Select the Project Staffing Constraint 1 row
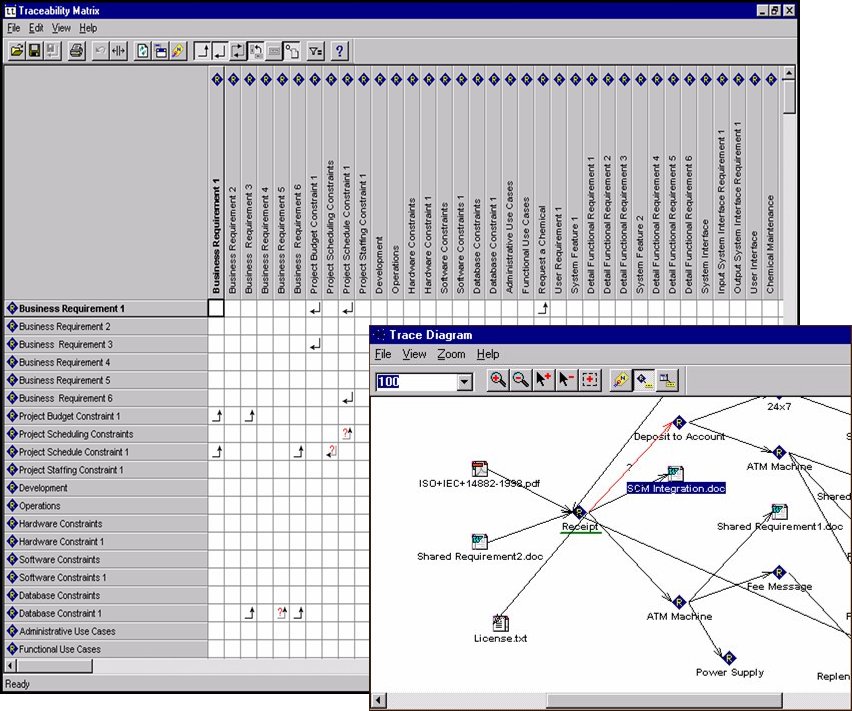This screenshot has width=852, height=711. tap(106, 470)
